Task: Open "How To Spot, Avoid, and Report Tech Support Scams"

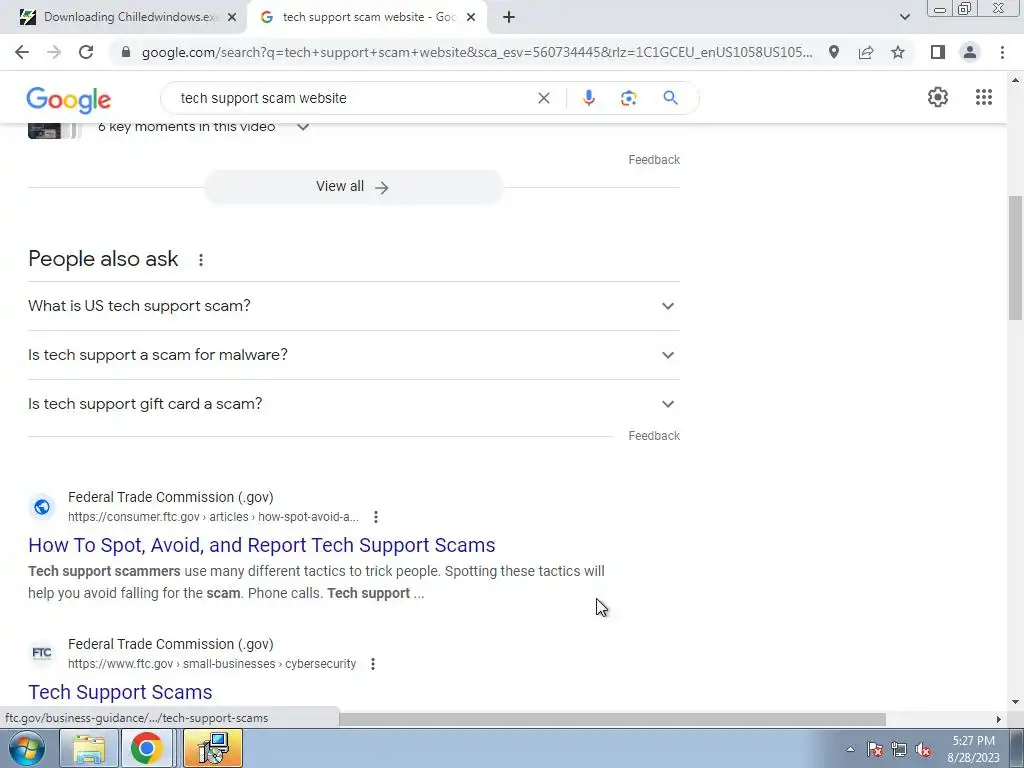Action: (x=262, y=545)
